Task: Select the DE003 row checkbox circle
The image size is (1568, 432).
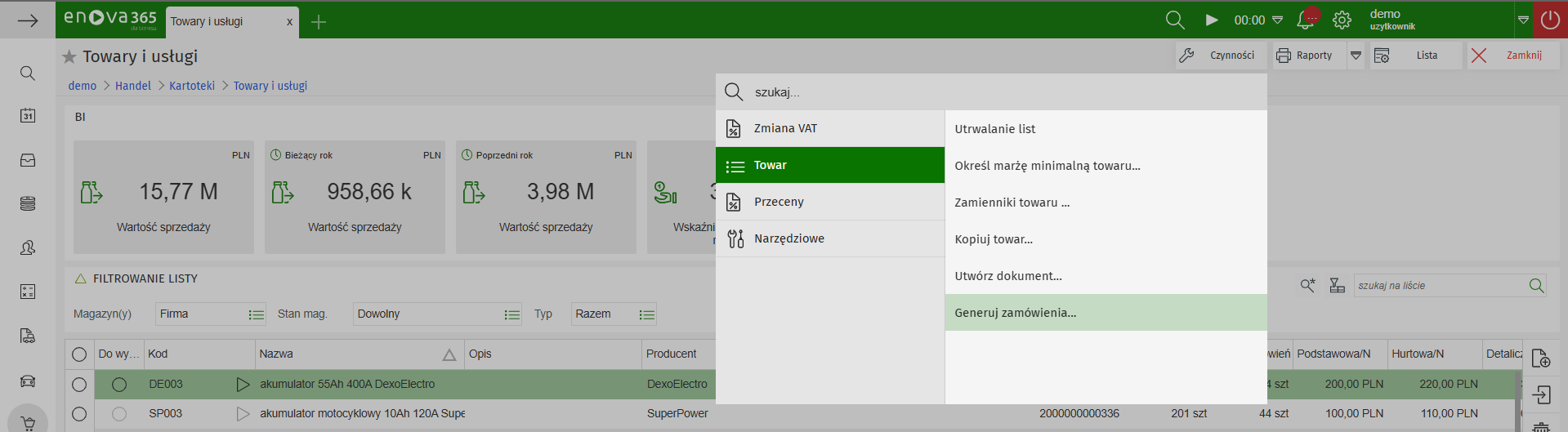Action: click(79, 385)
